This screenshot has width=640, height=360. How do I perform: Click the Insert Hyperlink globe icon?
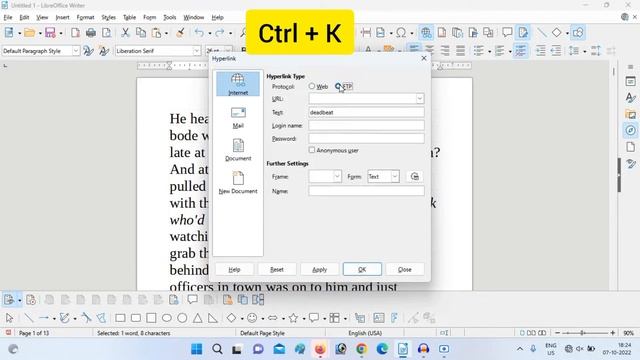(426, 33)
